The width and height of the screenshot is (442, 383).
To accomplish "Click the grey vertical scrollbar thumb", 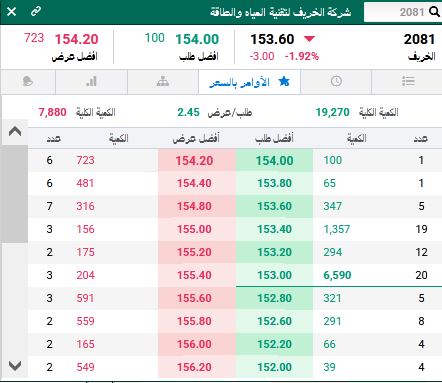I will (15, 194).
